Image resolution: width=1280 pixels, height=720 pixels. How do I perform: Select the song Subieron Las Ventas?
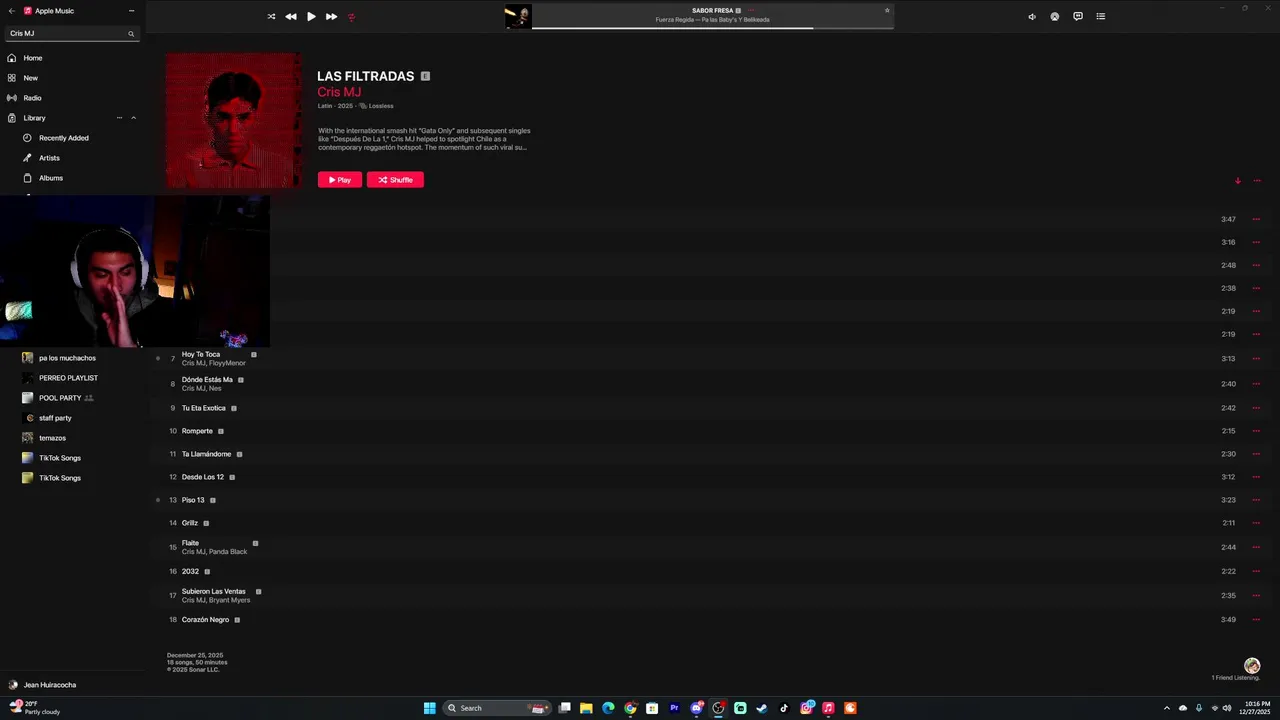[x=214, y=591]
